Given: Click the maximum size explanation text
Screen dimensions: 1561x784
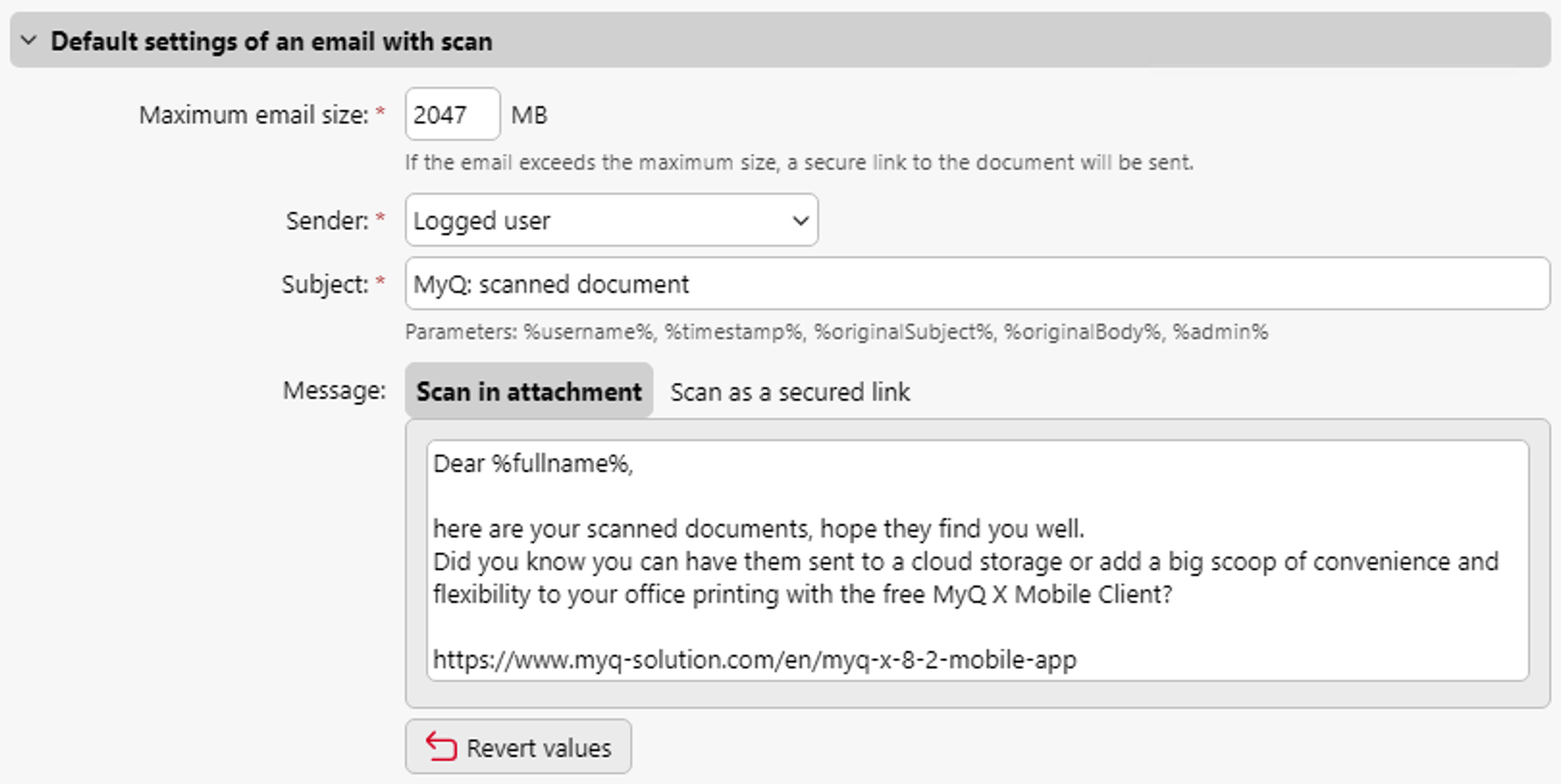Looking at the screenshot, I should (800, 162).
